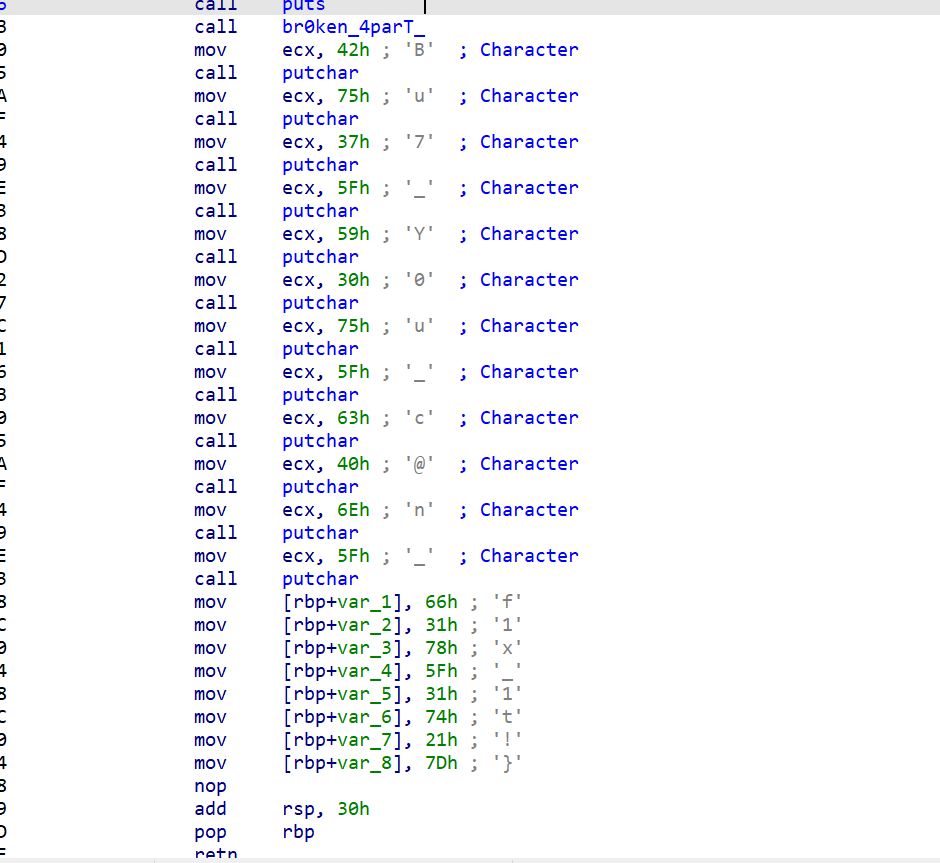Select the 6Eh hex operand
This screenshot has height=863, width=940.
(x=352, y=510)
